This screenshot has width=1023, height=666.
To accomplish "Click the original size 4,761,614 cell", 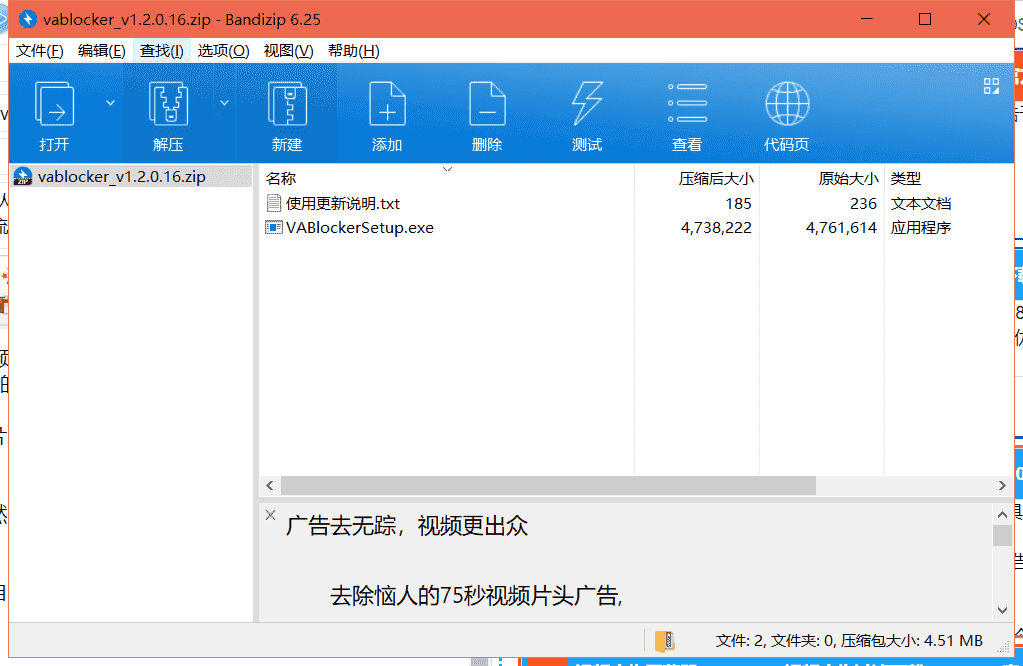I will (x=841, y=228).
